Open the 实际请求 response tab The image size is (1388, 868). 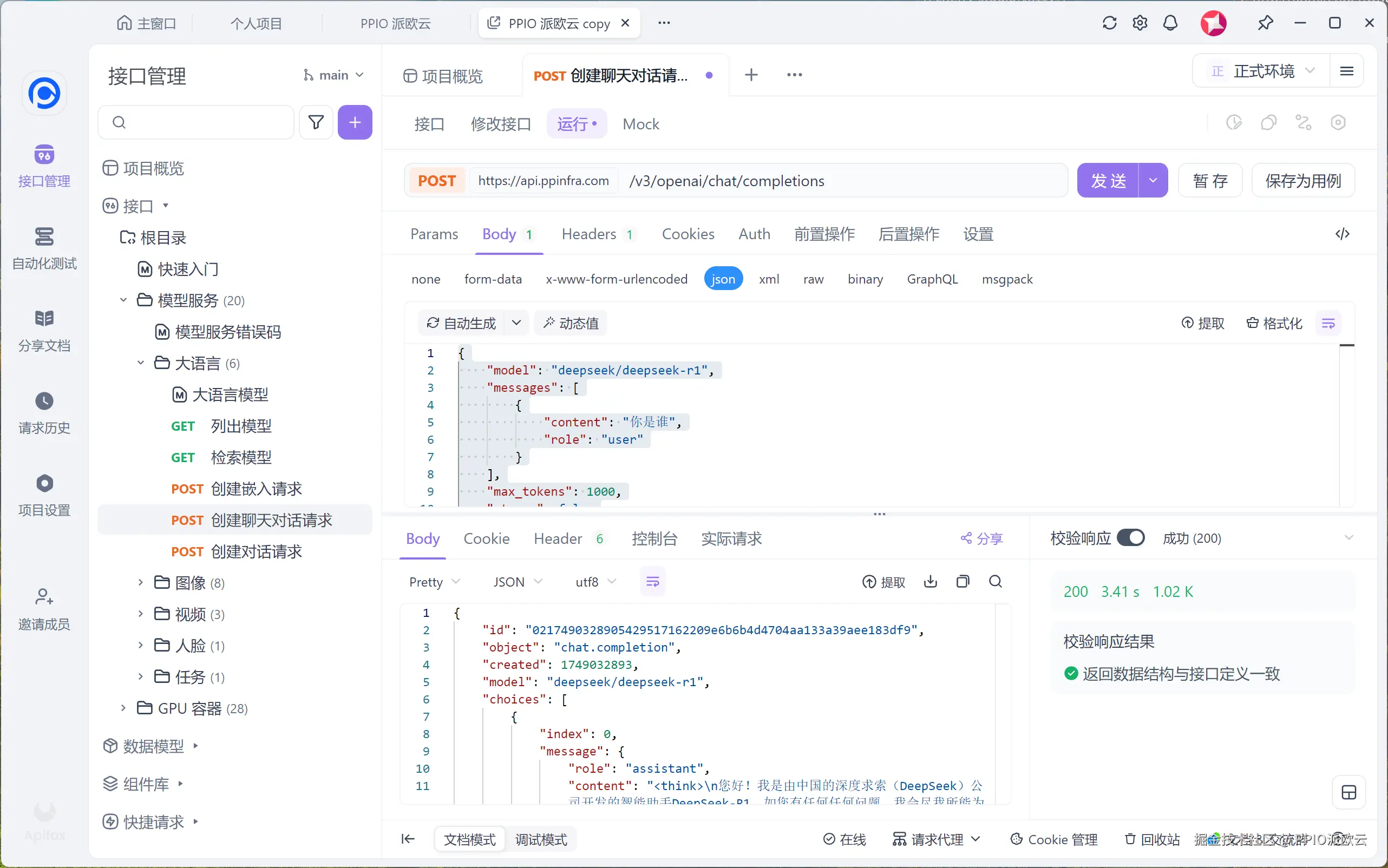pos(731,538)
